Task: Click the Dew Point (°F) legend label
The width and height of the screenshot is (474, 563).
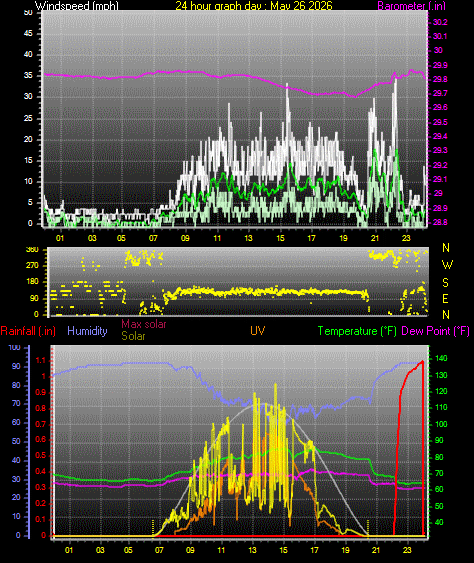Action: pyautogui.click(x=436, y=331)
